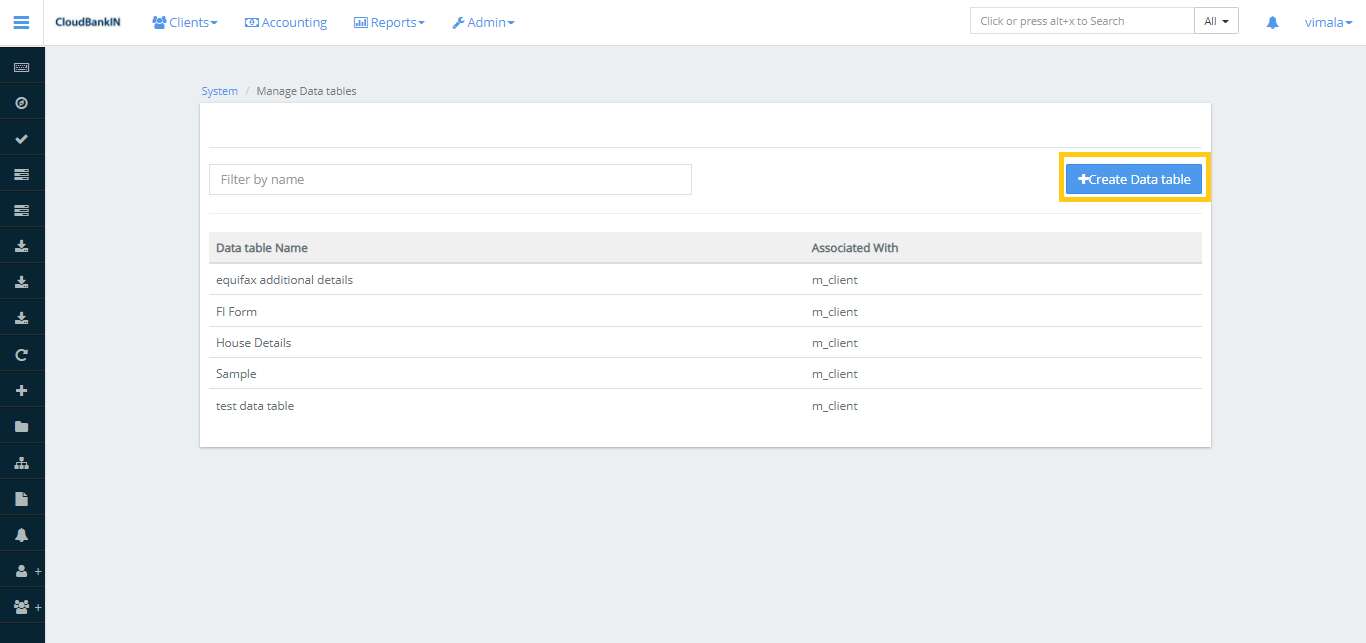Open the System breadcrumb link
The image size is (1366, 643).
pos(219,90)
